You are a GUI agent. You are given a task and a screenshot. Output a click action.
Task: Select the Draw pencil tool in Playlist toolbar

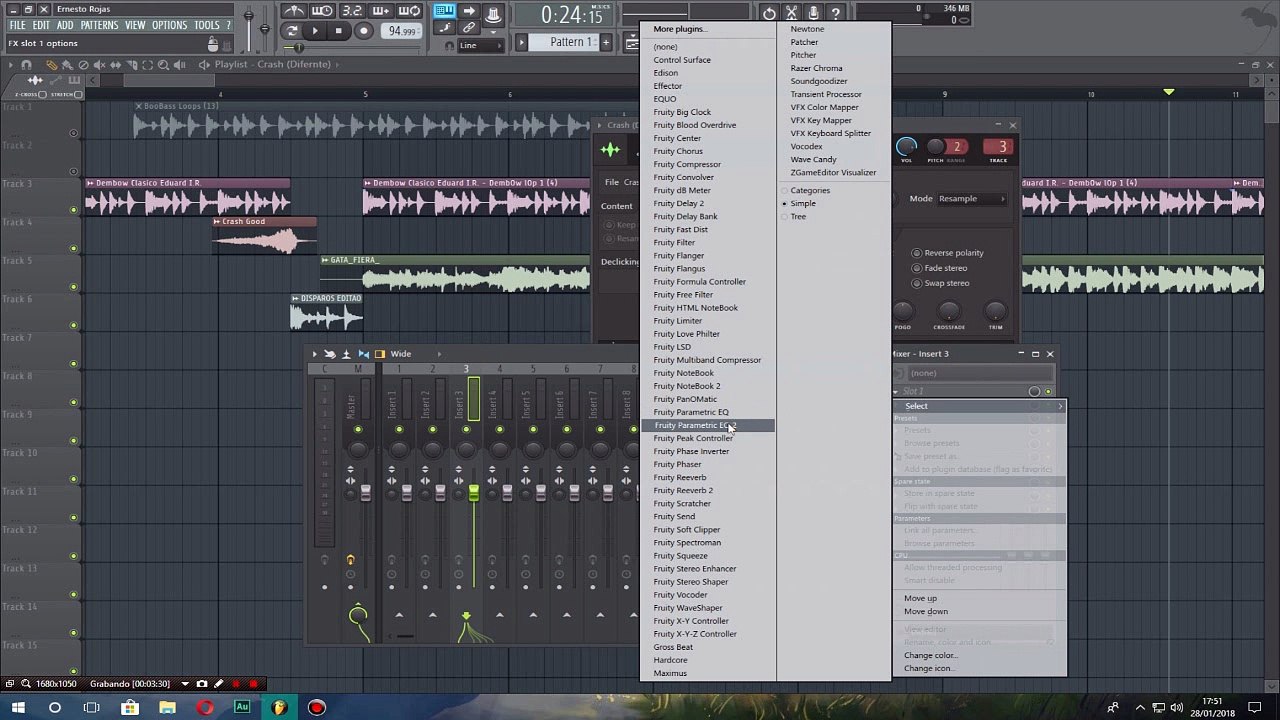51,65
